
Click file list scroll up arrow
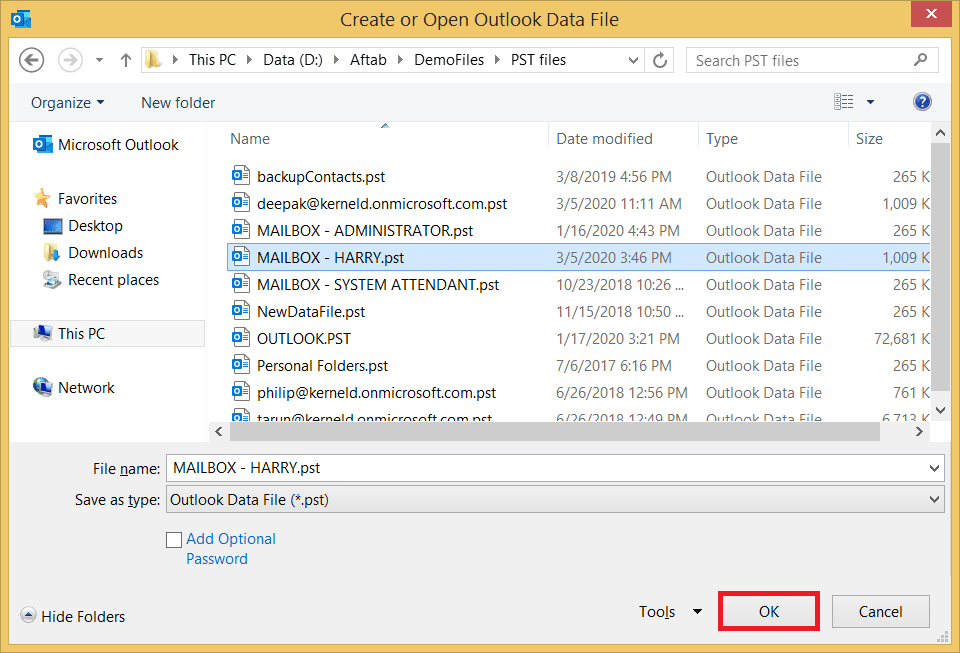click(940, 133)
